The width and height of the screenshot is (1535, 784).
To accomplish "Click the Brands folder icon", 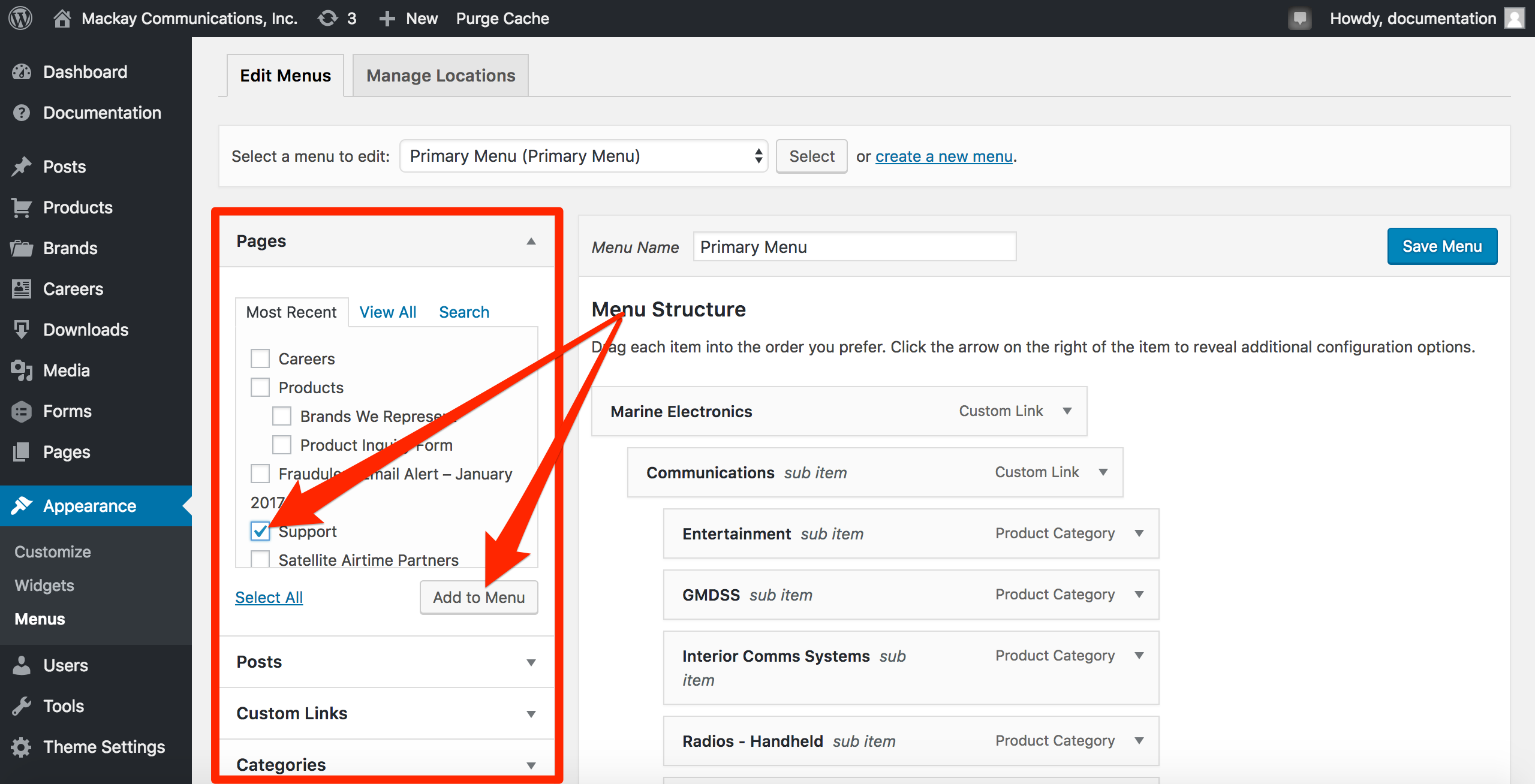I will coord(22,248).
